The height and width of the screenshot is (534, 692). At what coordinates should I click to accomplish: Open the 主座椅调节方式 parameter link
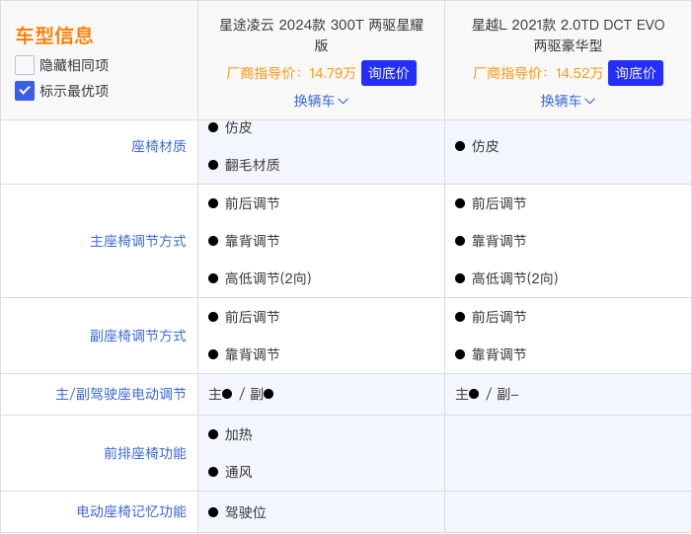point(138,241)
